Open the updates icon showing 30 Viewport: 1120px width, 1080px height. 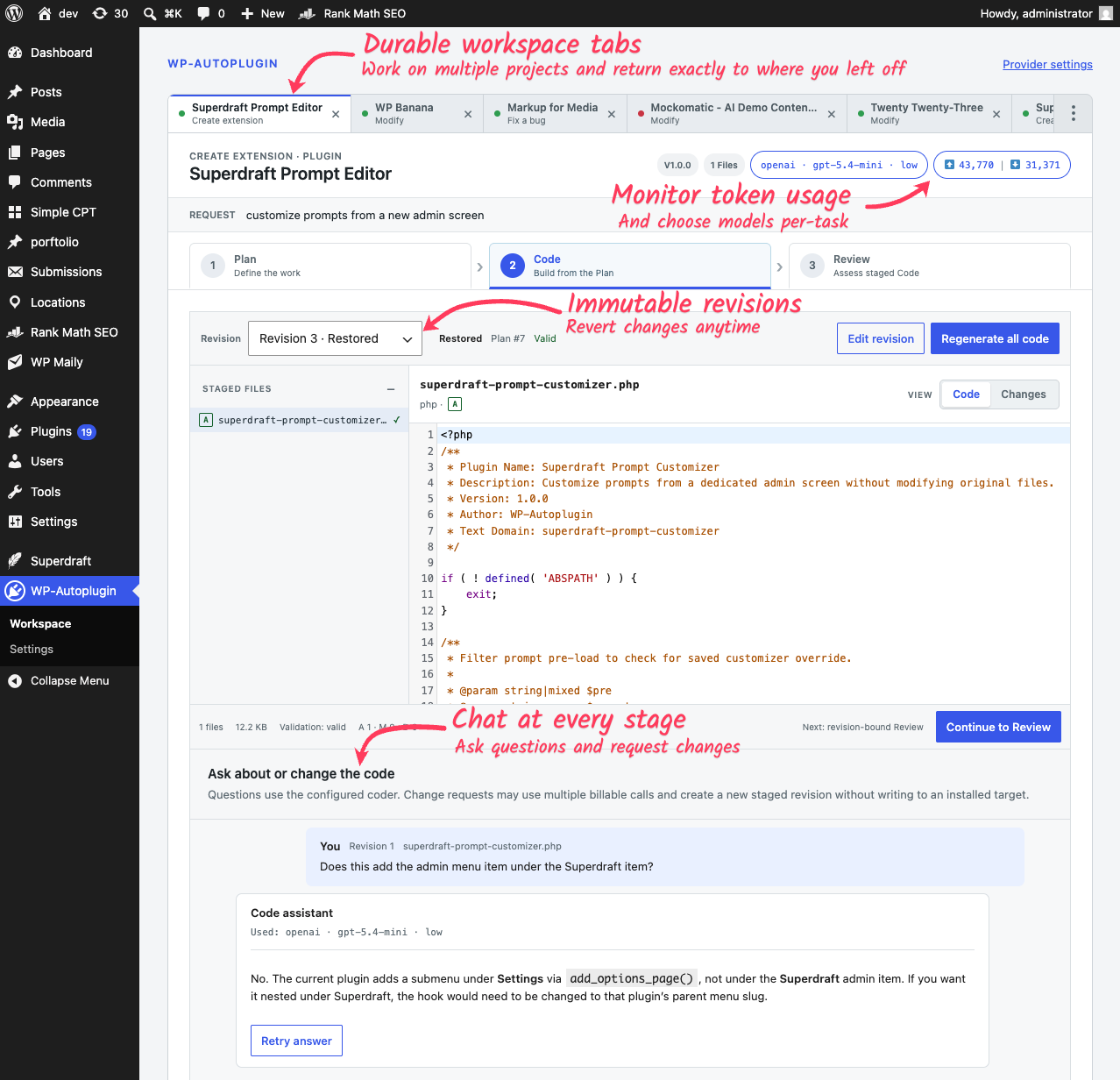110,13
